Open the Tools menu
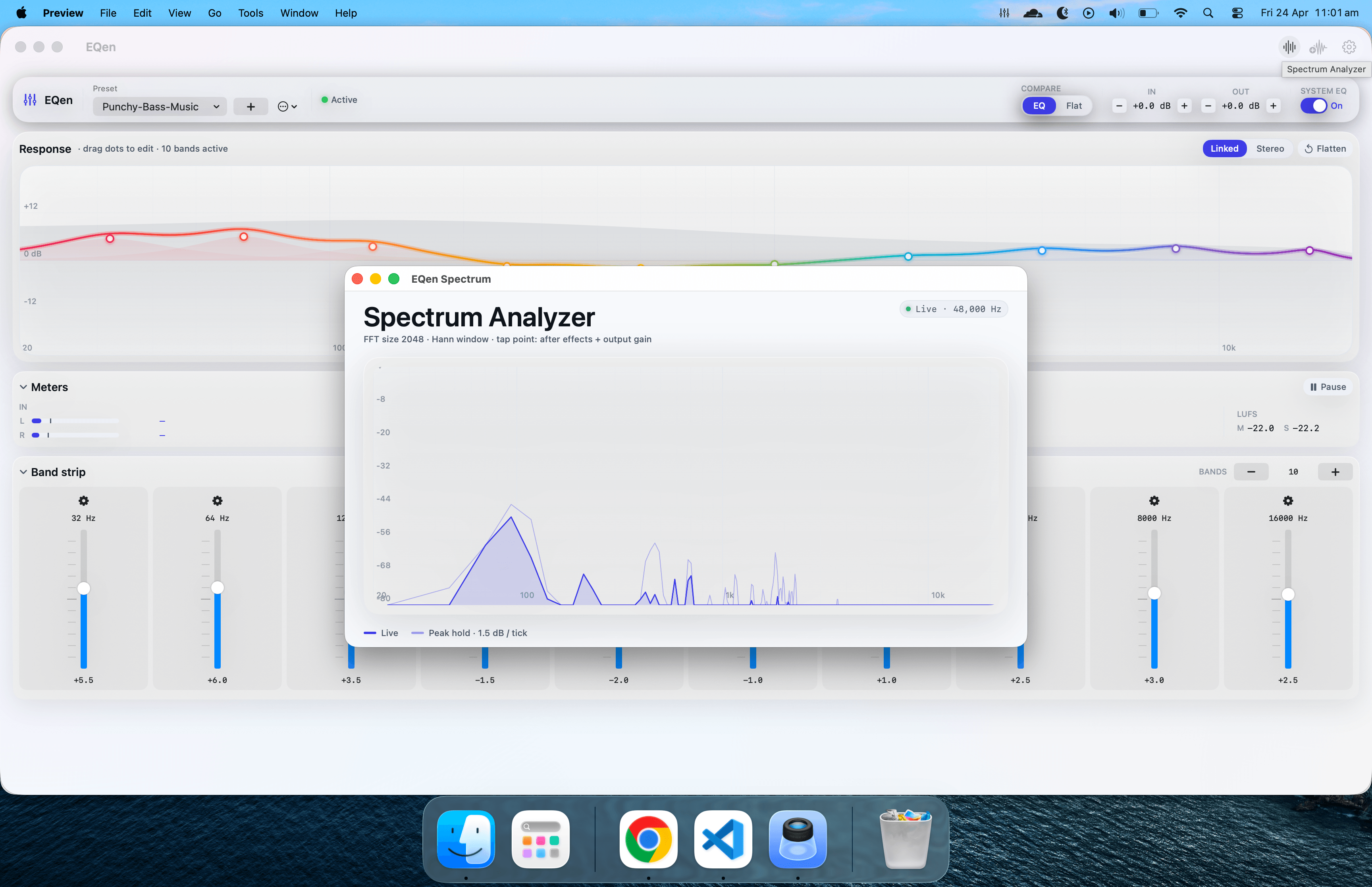The width and height of the screenshot is (1372, 887). [x=251, y=13]
